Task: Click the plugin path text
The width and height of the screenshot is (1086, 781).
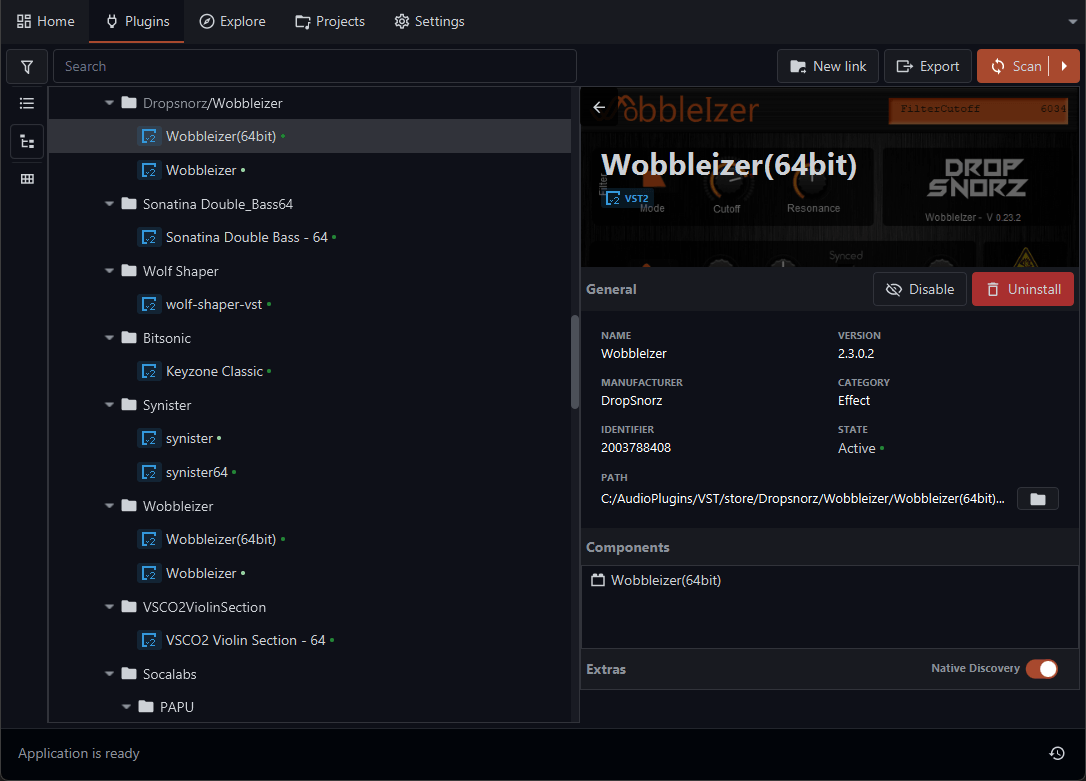Action: tap(803, 499)
